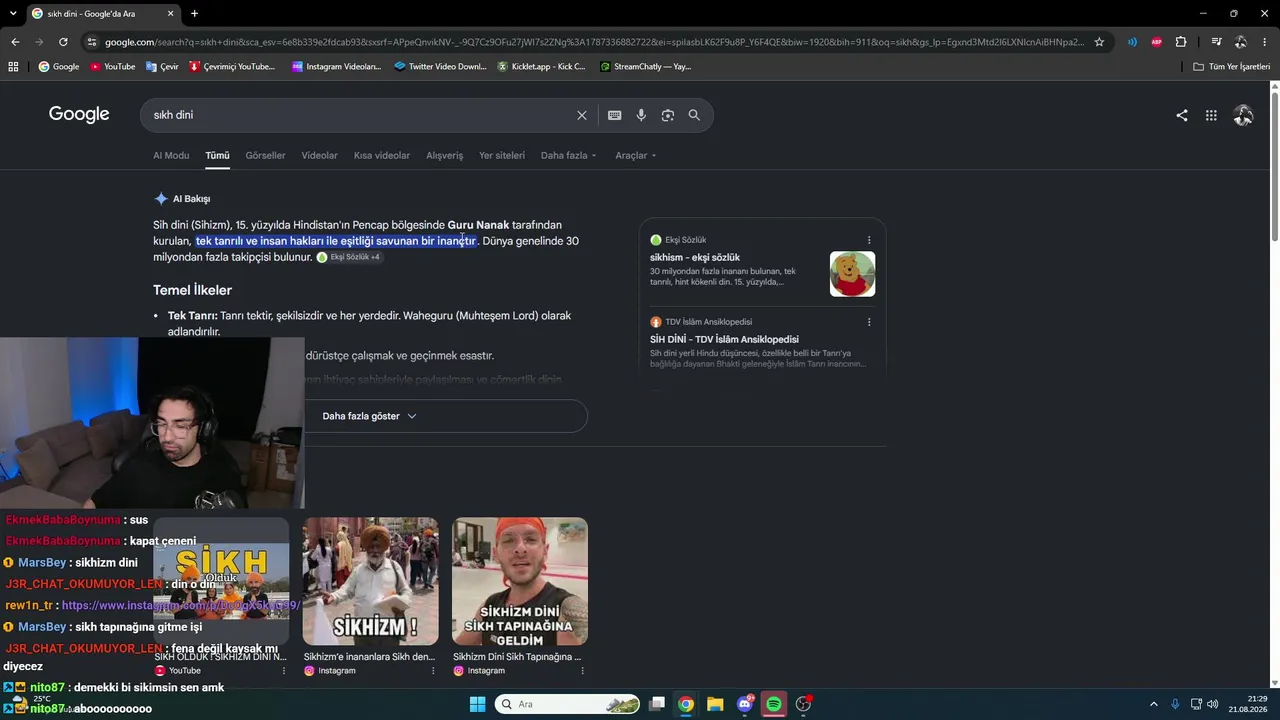Open the taskbar clock showing 21:29

tap(1247, 704)
